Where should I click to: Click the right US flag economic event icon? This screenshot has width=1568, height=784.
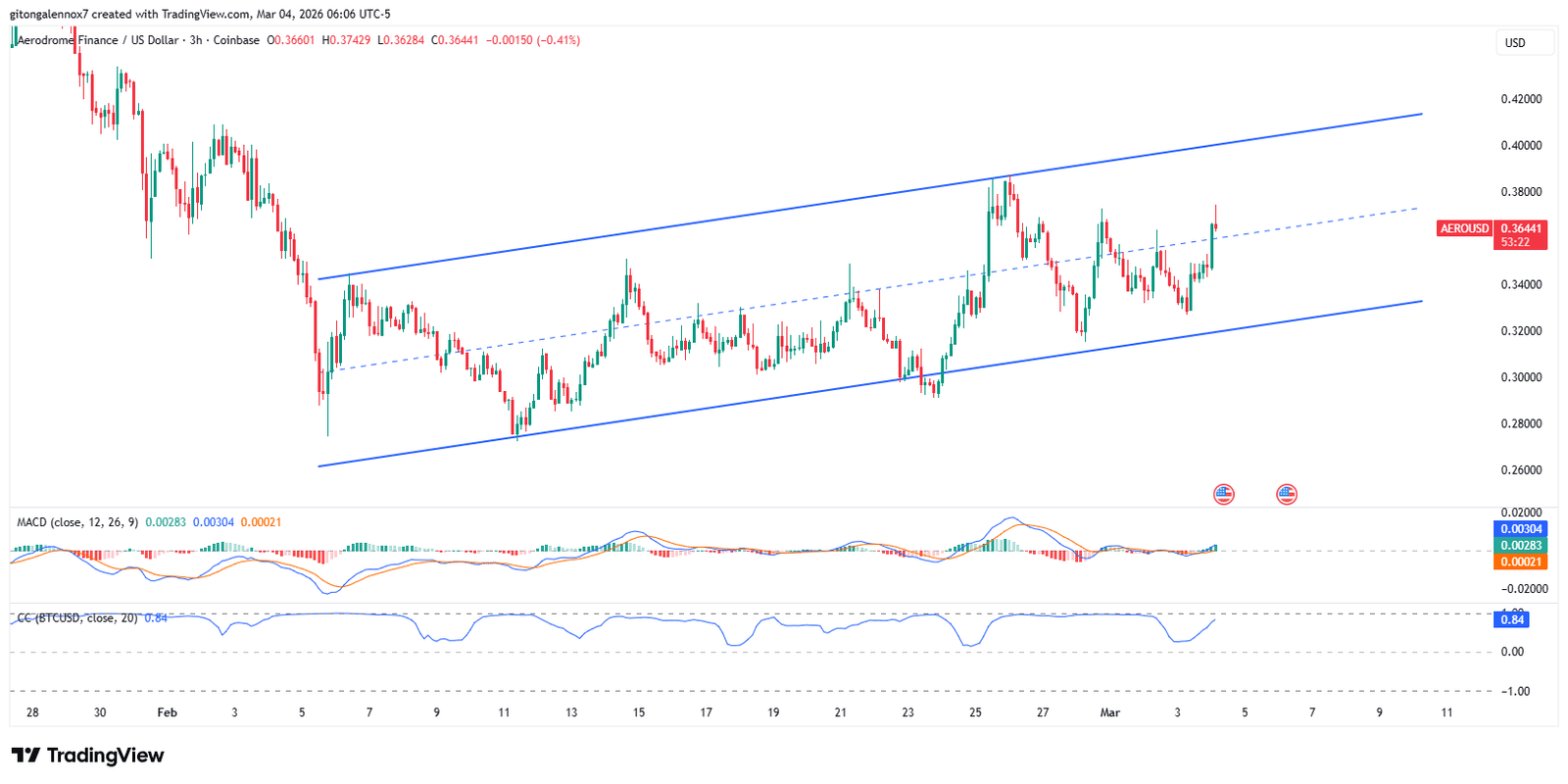point(1286,494)
